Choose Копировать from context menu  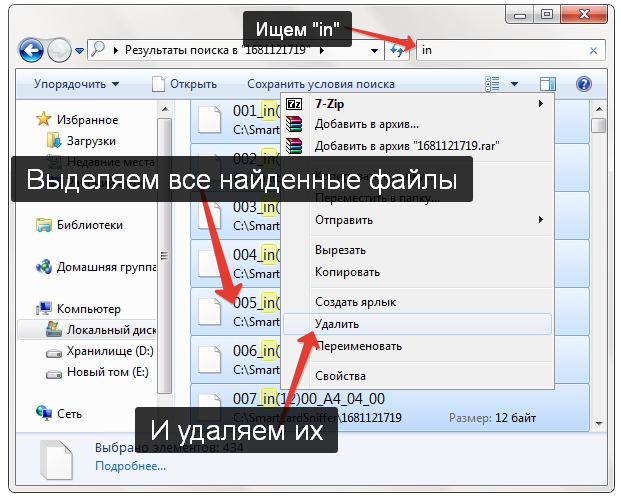pos(417,272)
